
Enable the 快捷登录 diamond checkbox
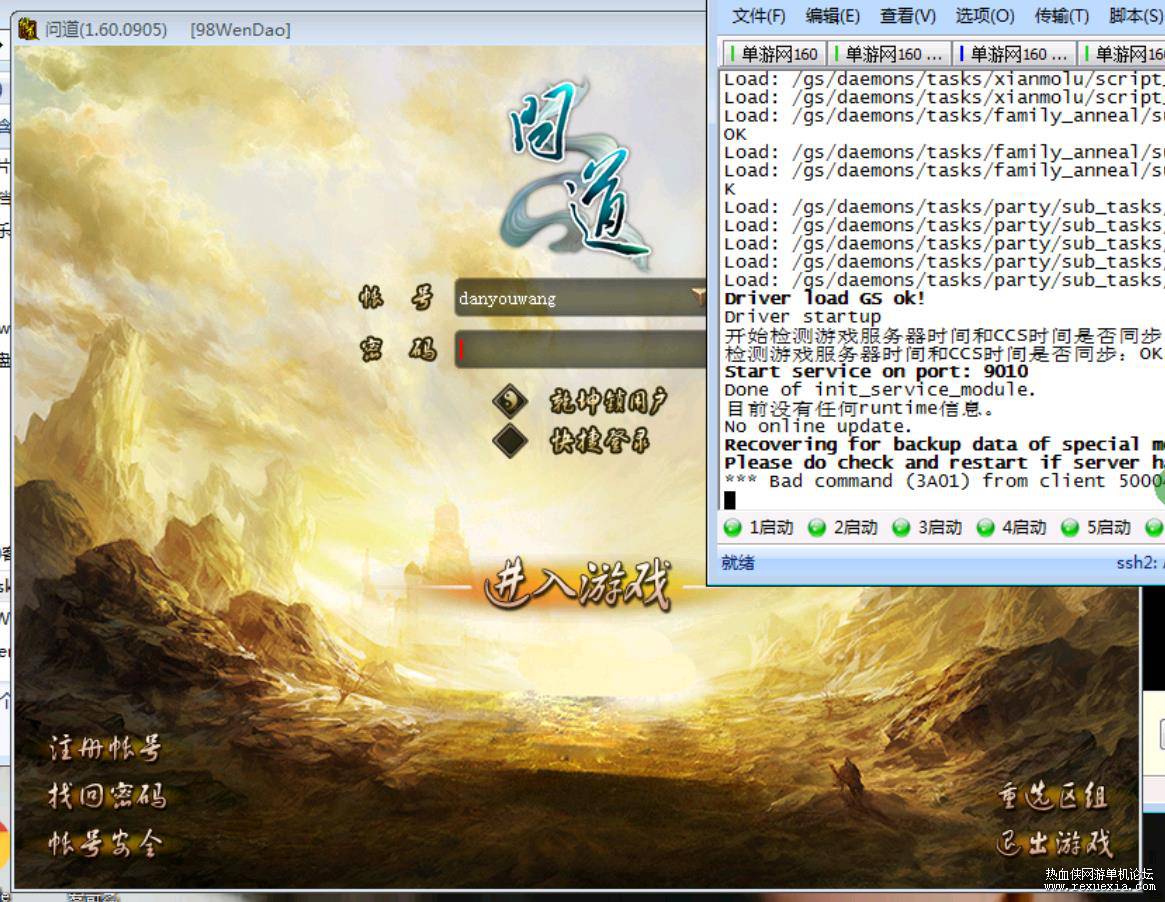pos(511,440)
